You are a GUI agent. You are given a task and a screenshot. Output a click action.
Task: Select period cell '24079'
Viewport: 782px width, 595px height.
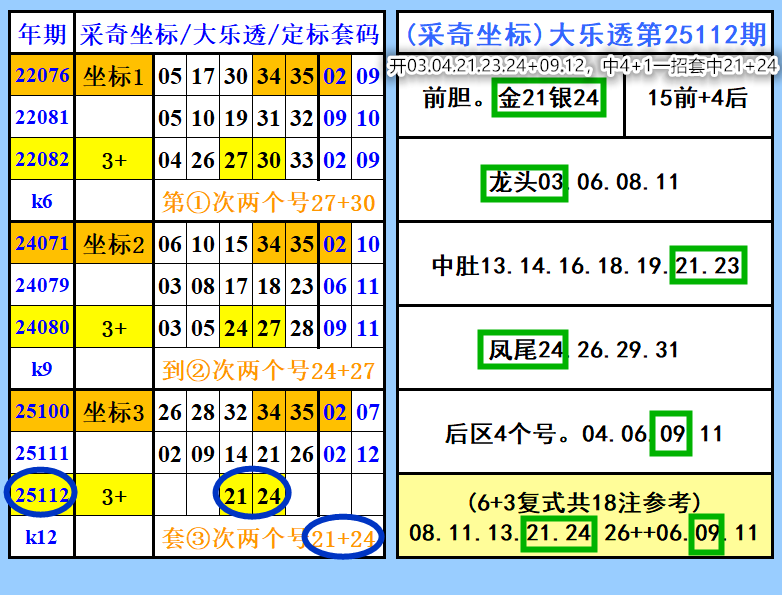[x=42, y=285]
